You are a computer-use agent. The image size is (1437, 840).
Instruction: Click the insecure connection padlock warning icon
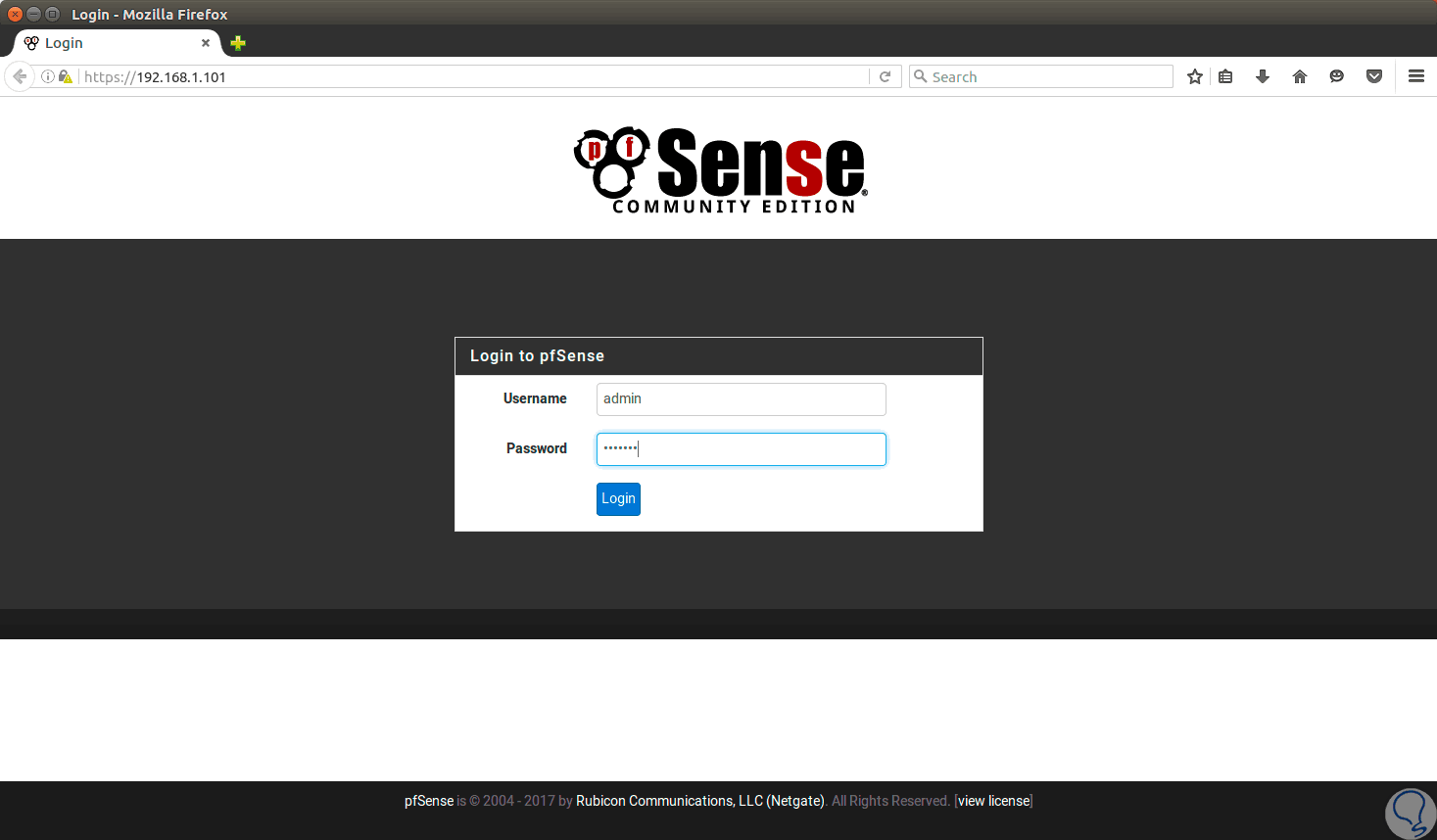tap(66, 76)
